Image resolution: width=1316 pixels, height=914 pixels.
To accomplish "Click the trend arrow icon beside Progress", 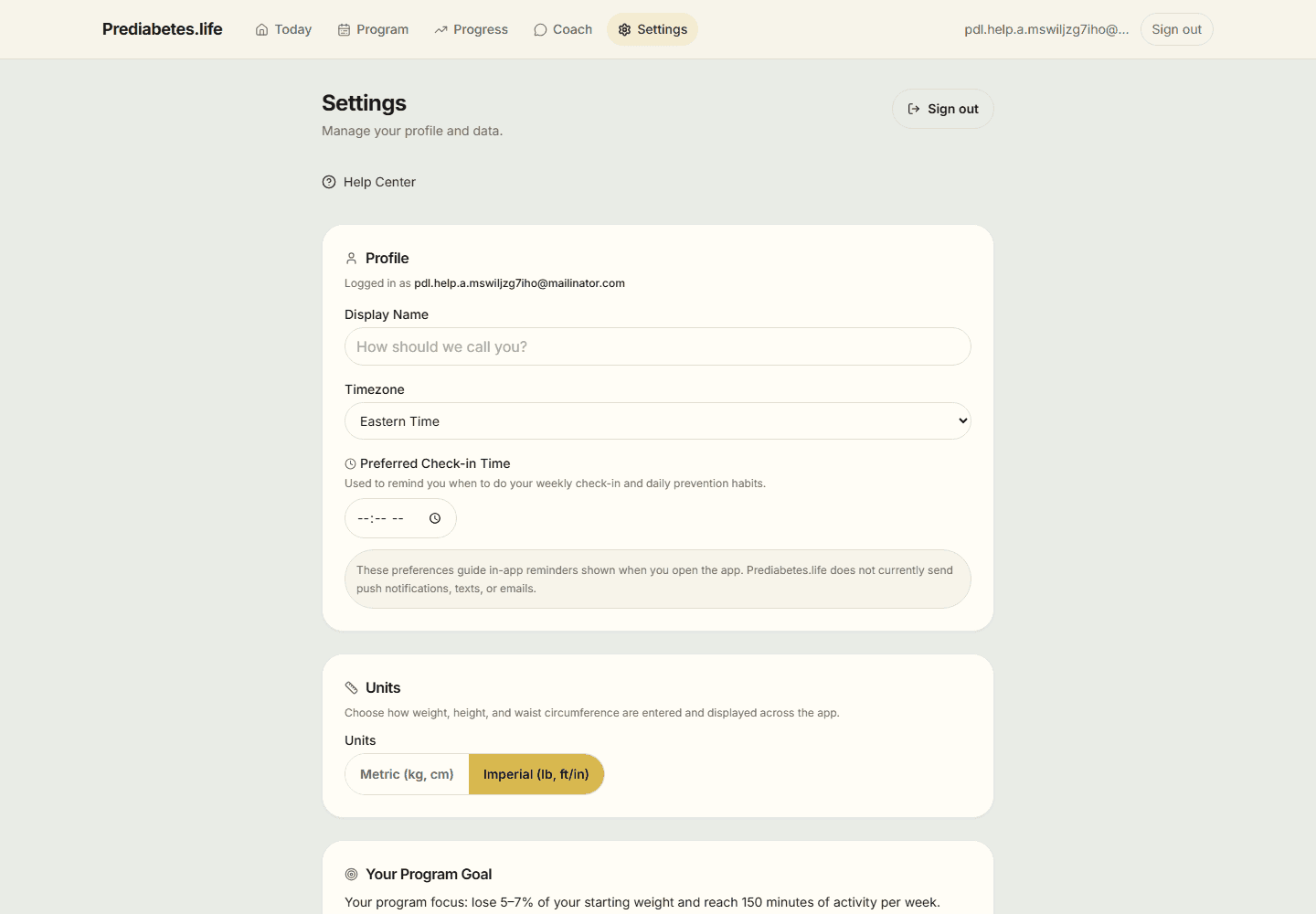I will point(441,29).
